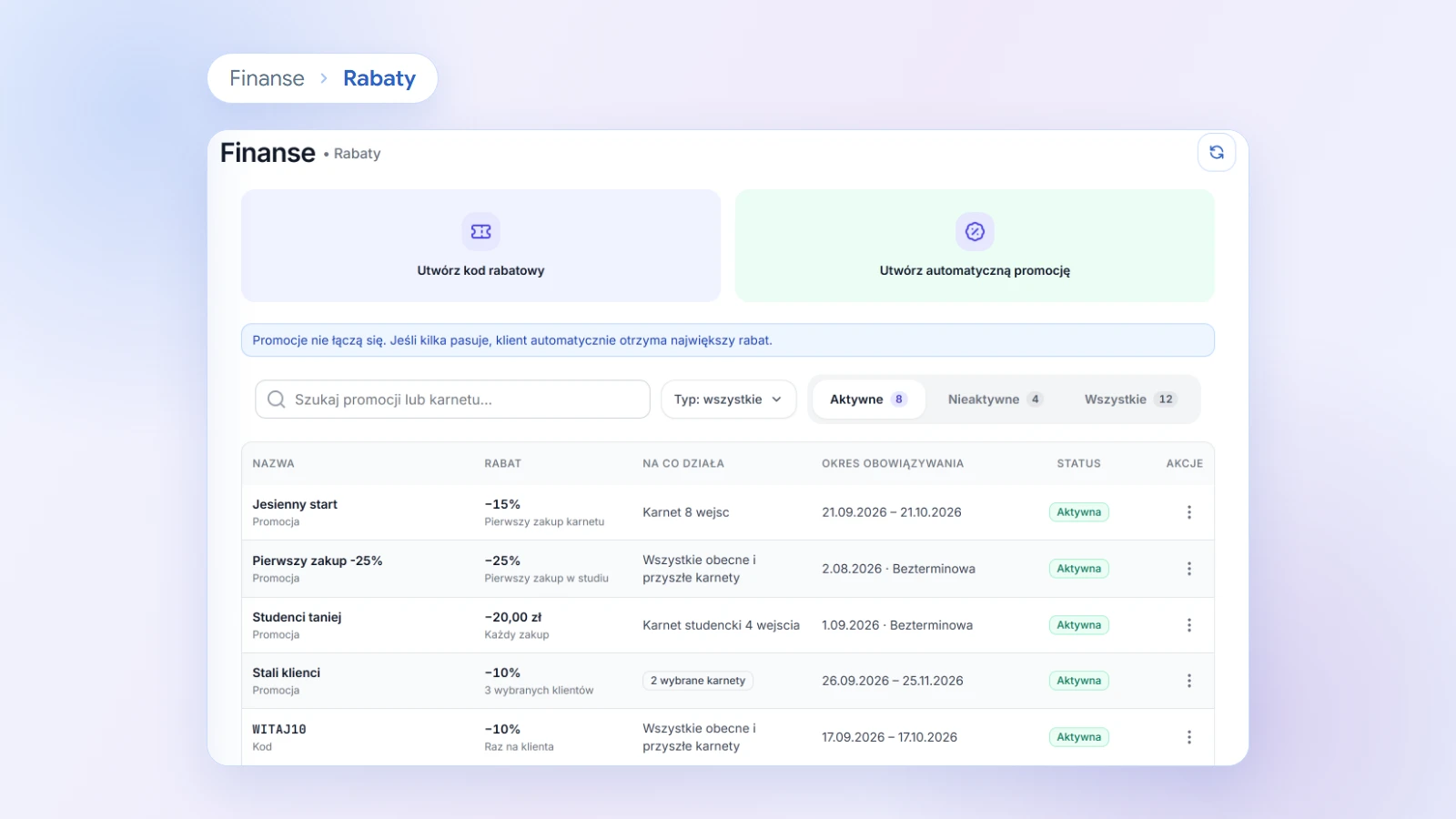1456x819 pixels.
Task: Click the breadcrumb chevron after Finanse
Action: pyautogui.click(x=323, y=78)
